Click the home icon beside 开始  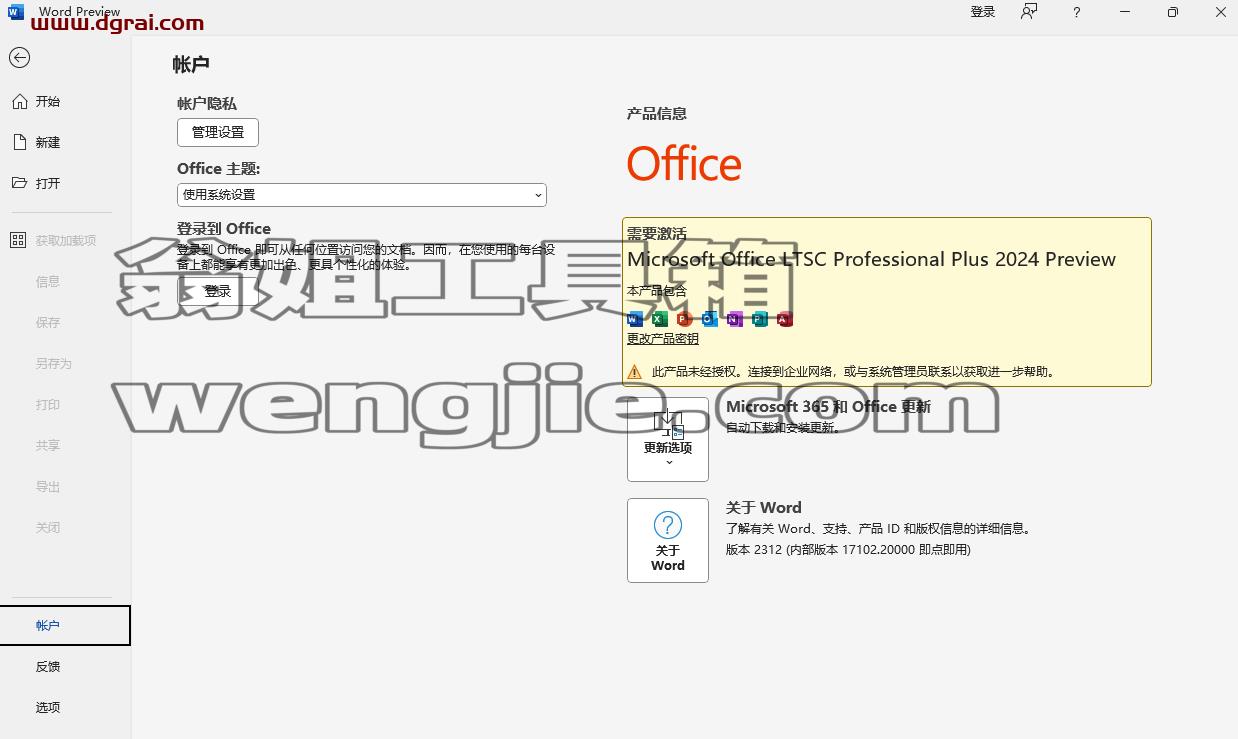point(19,101)
